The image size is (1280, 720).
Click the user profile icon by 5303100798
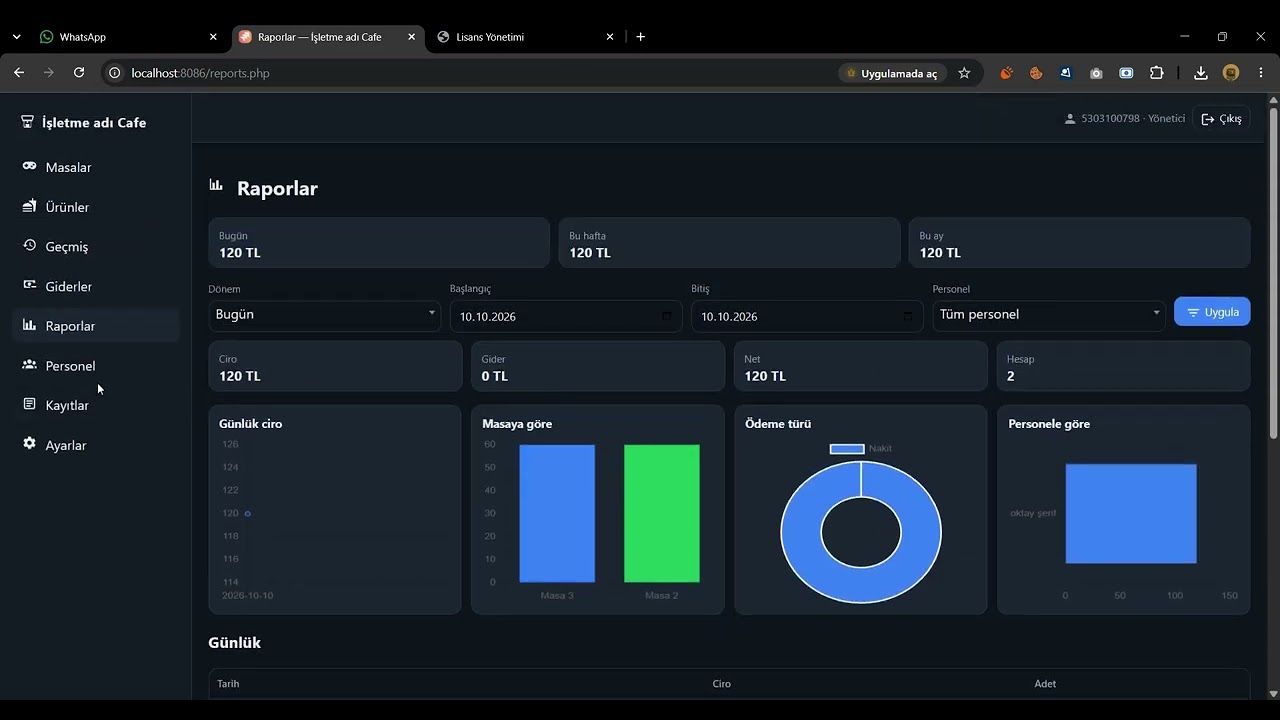pyautogui.click(x=1070, y=119)
